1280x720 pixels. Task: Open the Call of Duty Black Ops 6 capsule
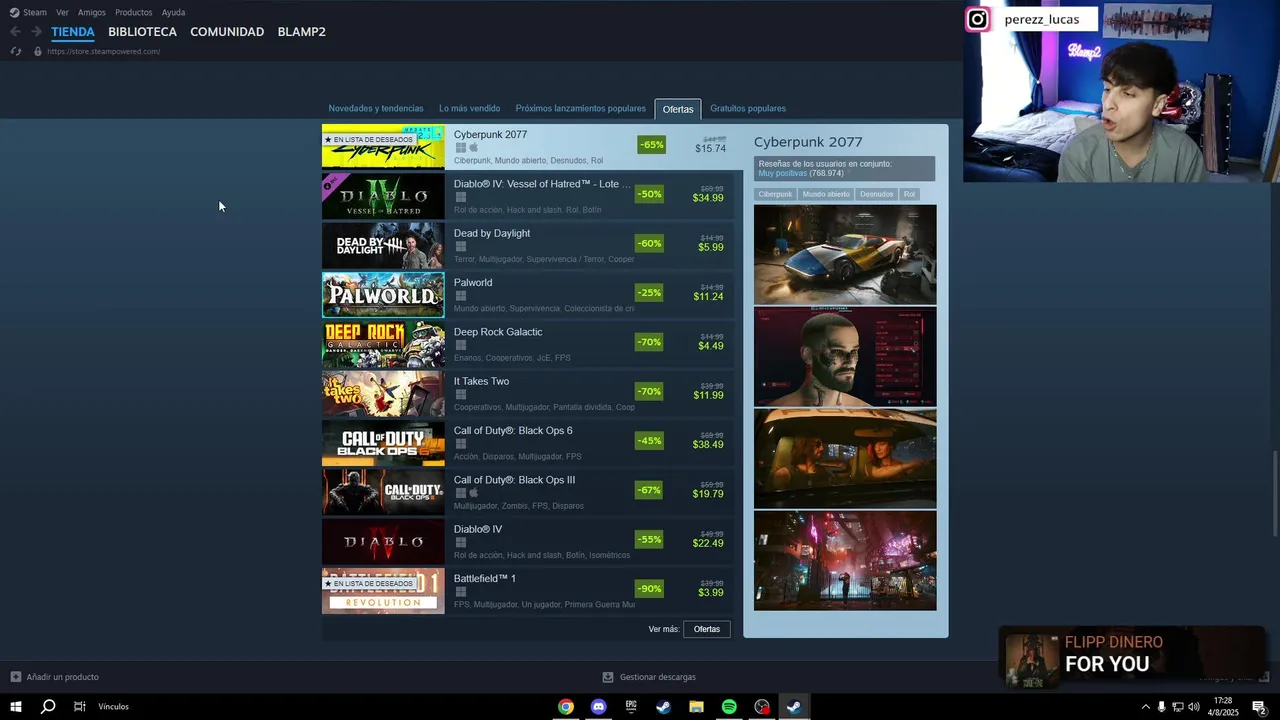coord(383,443)
